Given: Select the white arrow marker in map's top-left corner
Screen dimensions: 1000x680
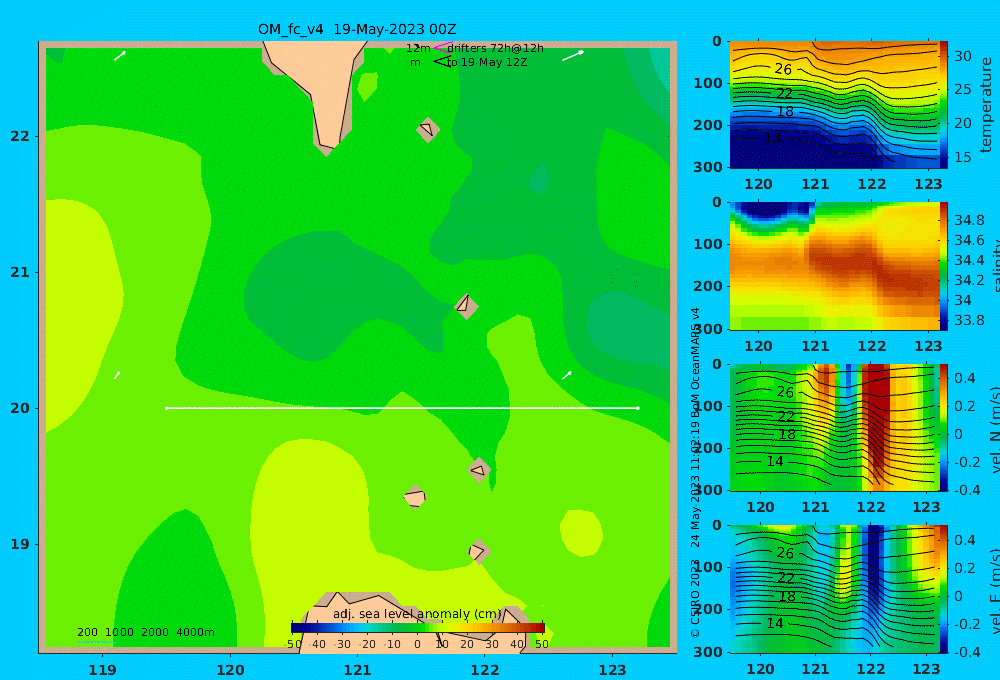Looking at the screenshot, I should (x=120, y=56).
